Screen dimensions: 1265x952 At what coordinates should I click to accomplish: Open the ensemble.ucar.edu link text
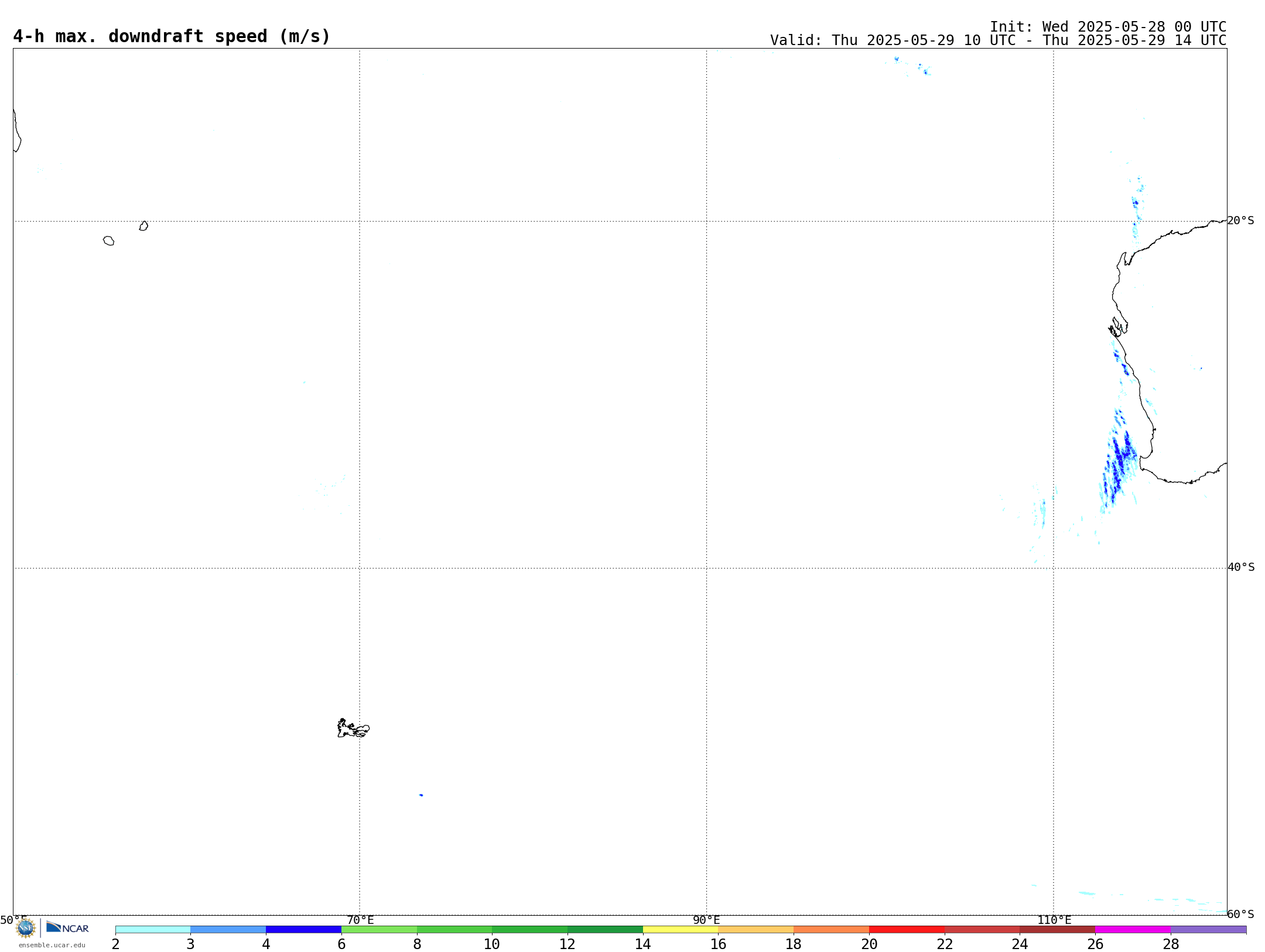point(52,945)
